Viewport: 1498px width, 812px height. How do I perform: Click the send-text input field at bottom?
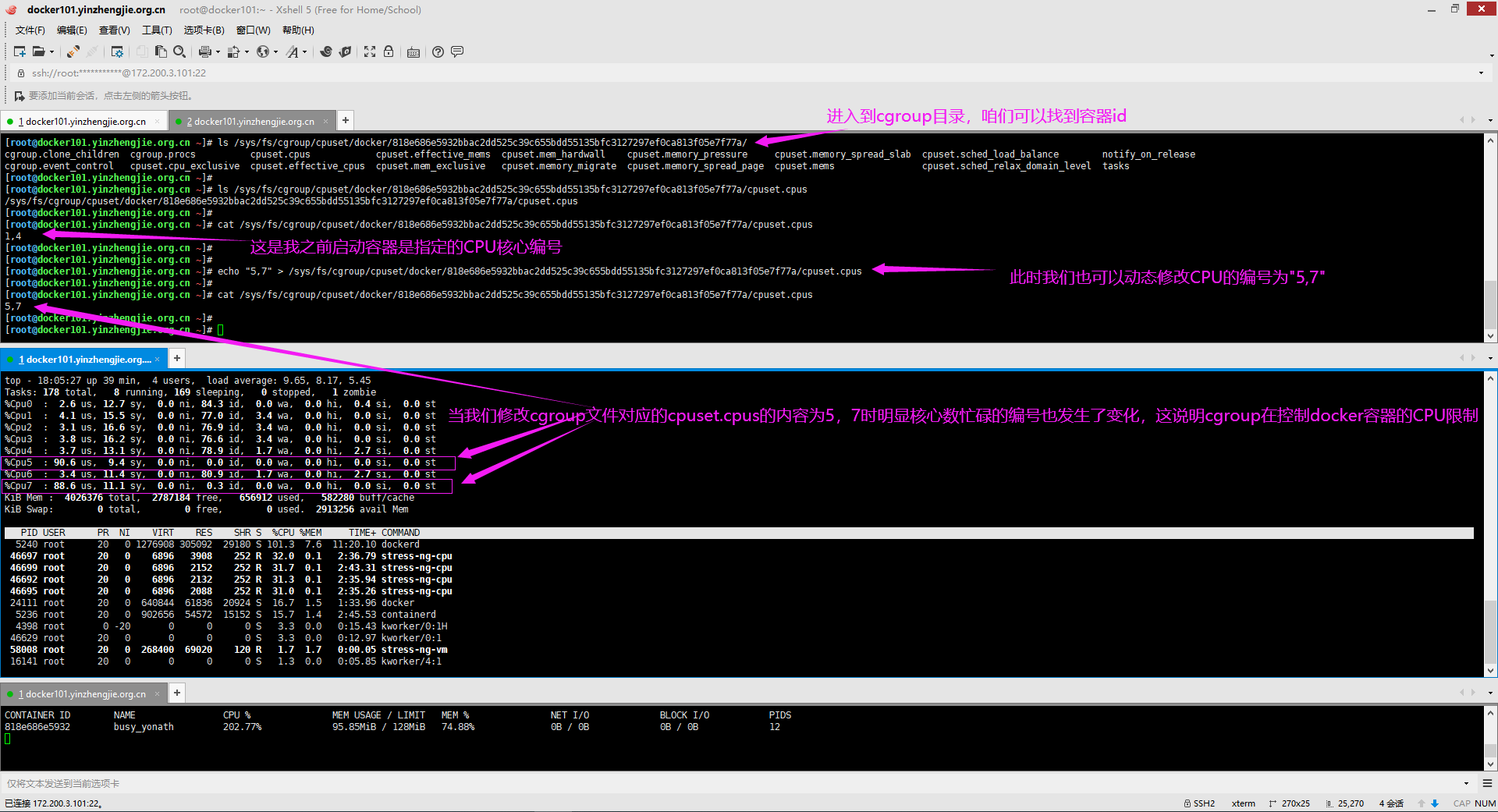pyautogui.click(x=733, y=783)
